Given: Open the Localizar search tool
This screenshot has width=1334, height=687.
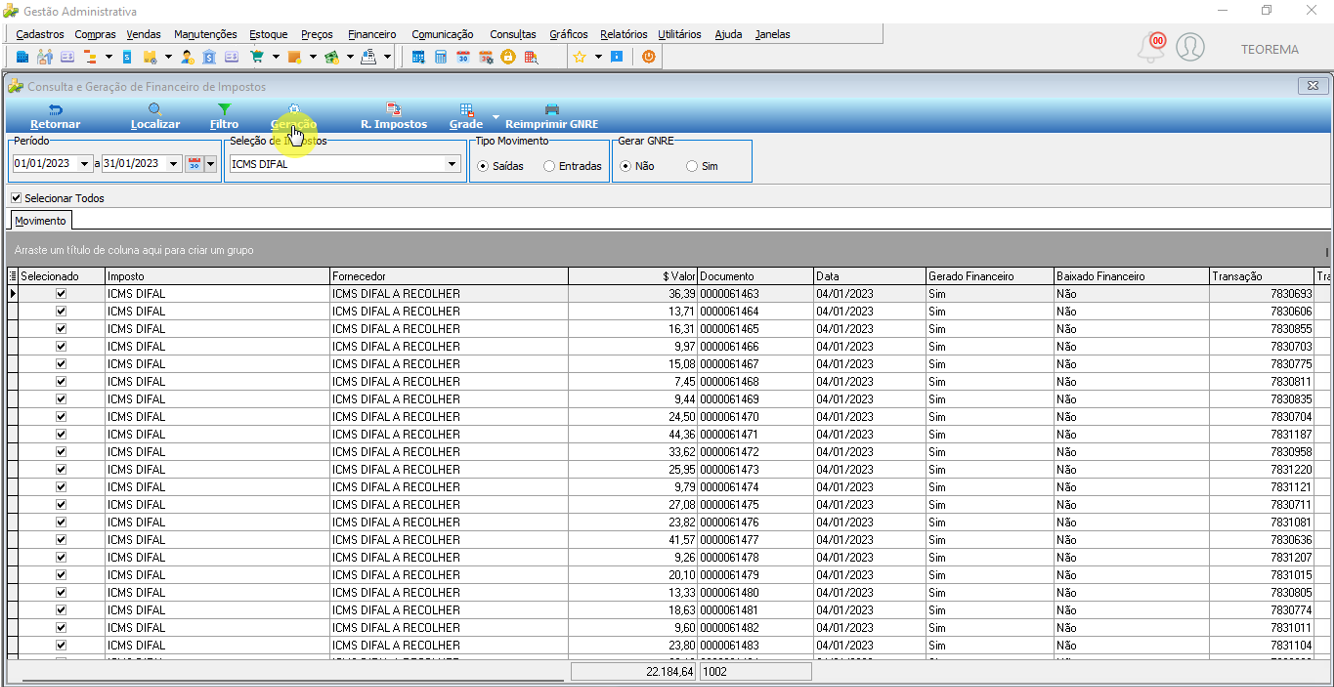Looking at the screenshot, I should click(155, 116).
